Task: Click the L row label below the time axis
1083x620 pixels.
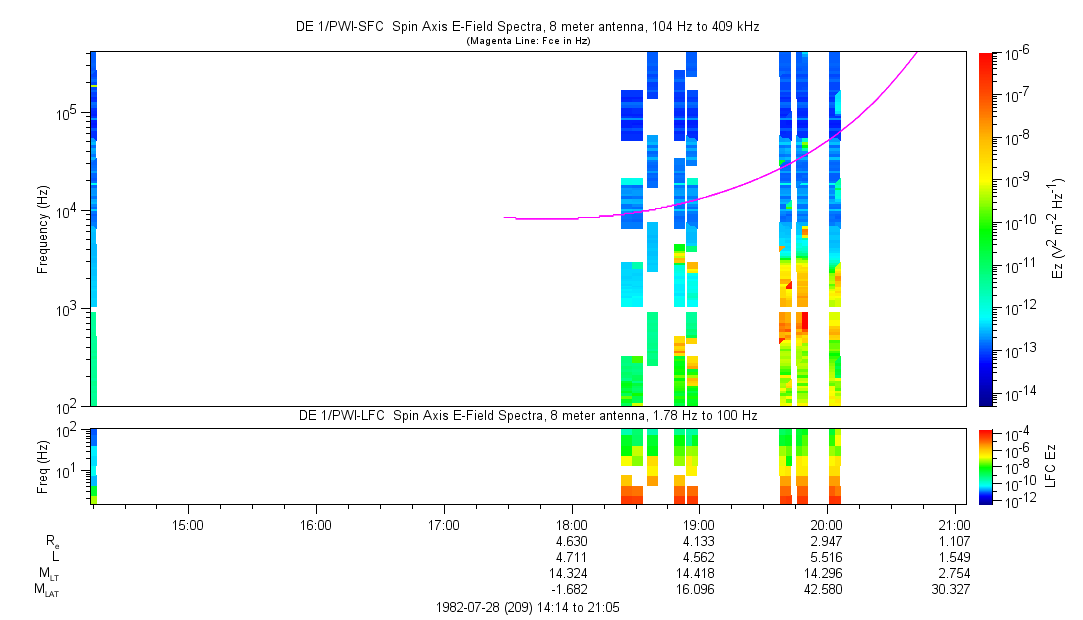Action: [55, 557]
